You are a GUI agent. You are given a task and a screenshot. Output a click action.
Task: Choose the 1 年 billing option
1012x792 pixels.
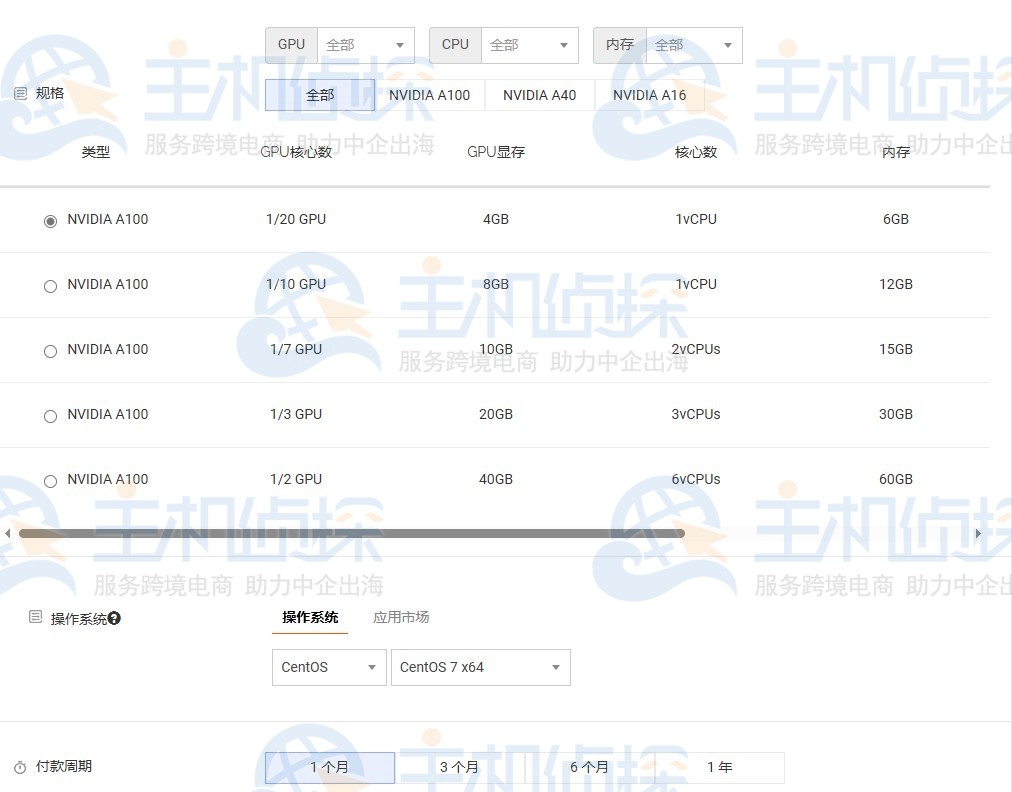click(720, 767)
